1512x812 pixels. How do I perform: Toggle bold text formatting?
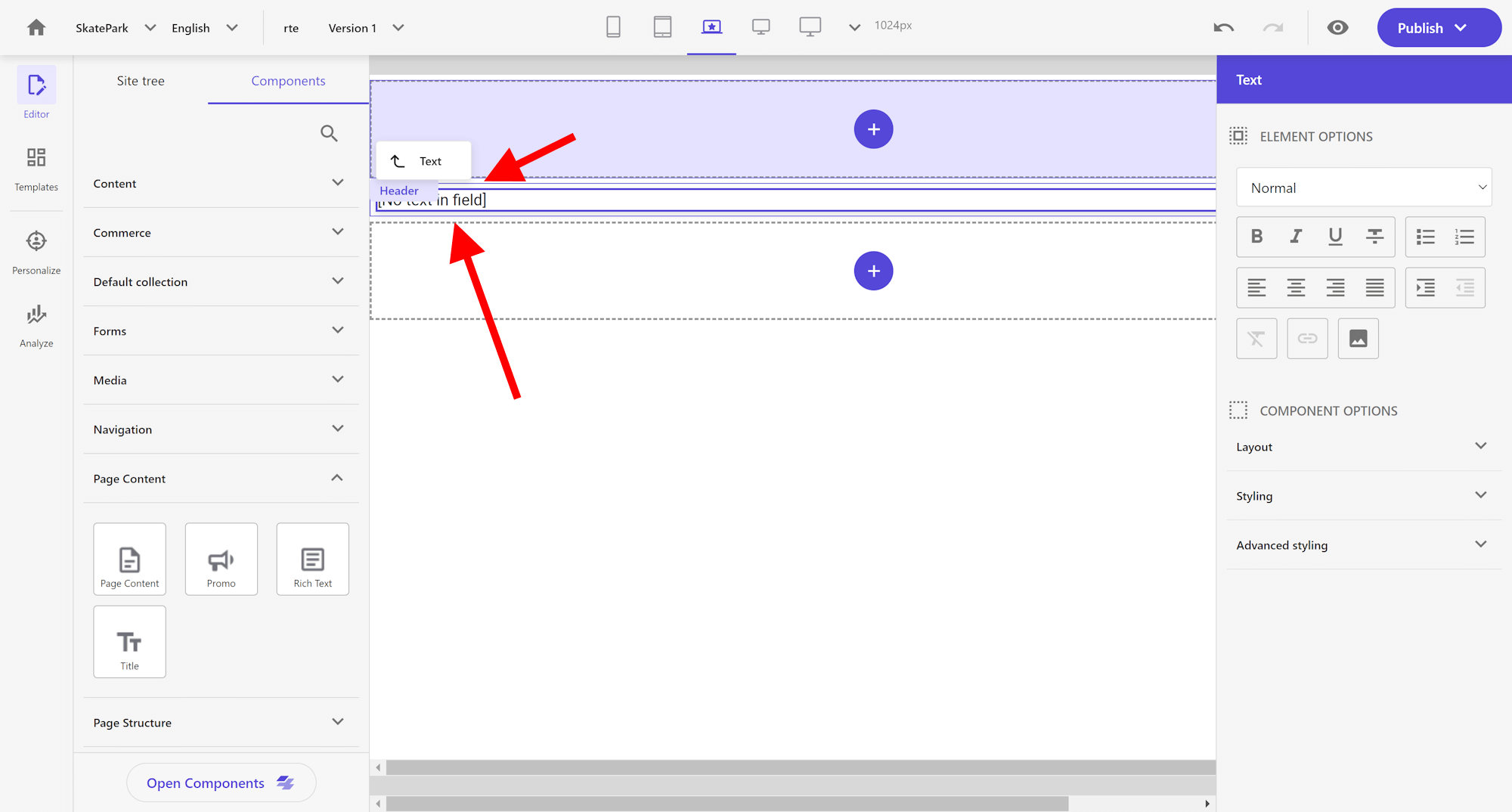click(1256, 237)
